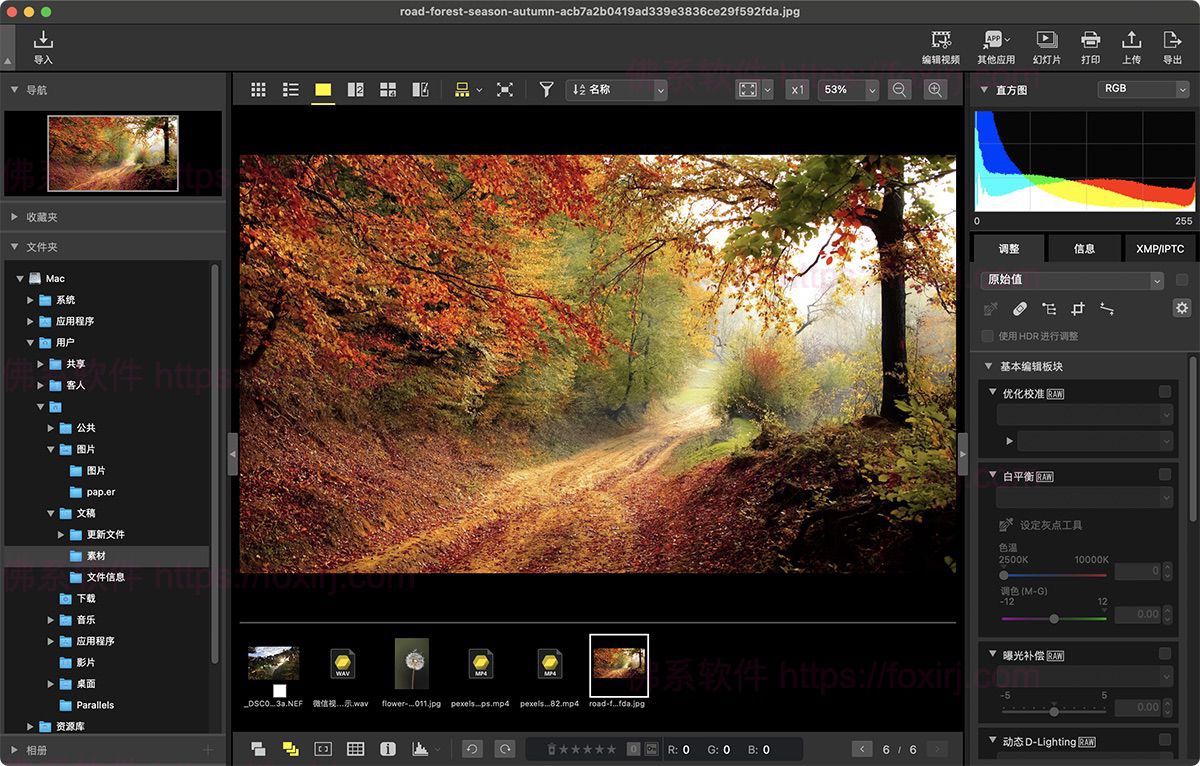Open the 53% zoom level dropdown
The width and height of the screenshot is (1200, 766).
[847, 90]
